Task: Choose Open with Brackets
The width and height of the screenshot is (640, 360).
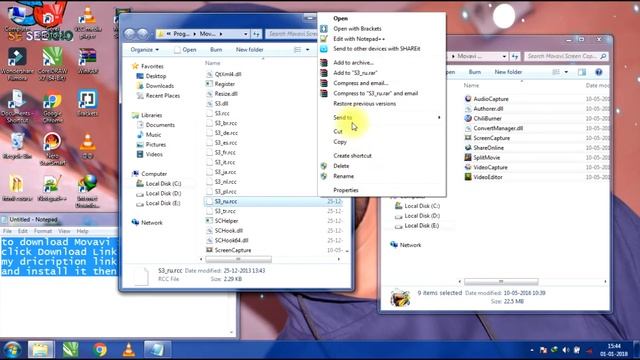Action: click(357, 29)
